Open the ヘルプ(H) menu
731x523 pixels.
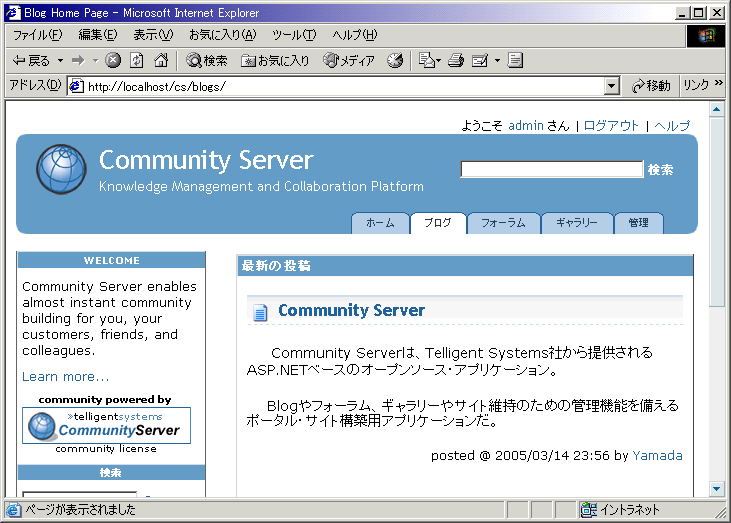coord(355,35)
